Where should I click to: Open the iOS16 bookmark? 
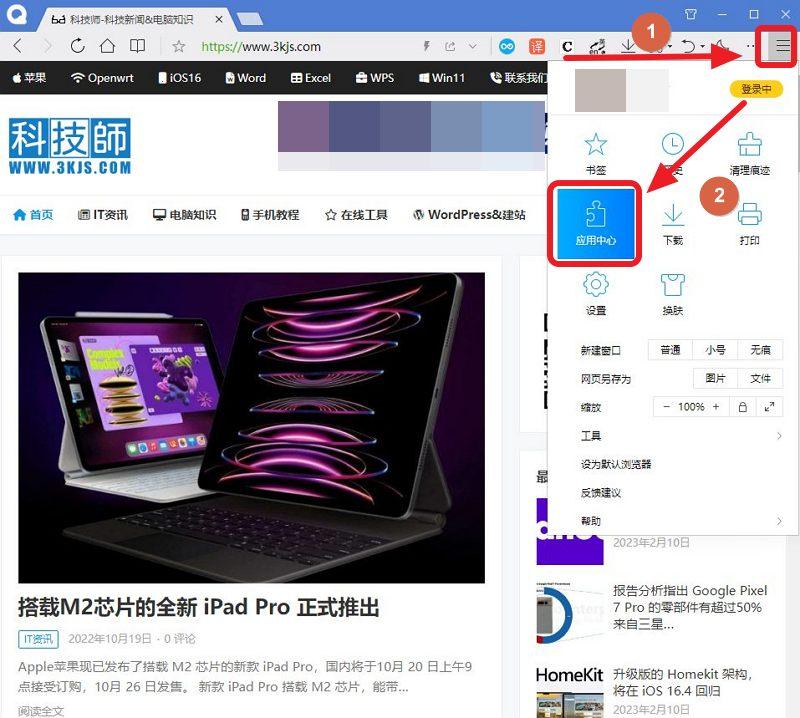click(x=180, y=78)
